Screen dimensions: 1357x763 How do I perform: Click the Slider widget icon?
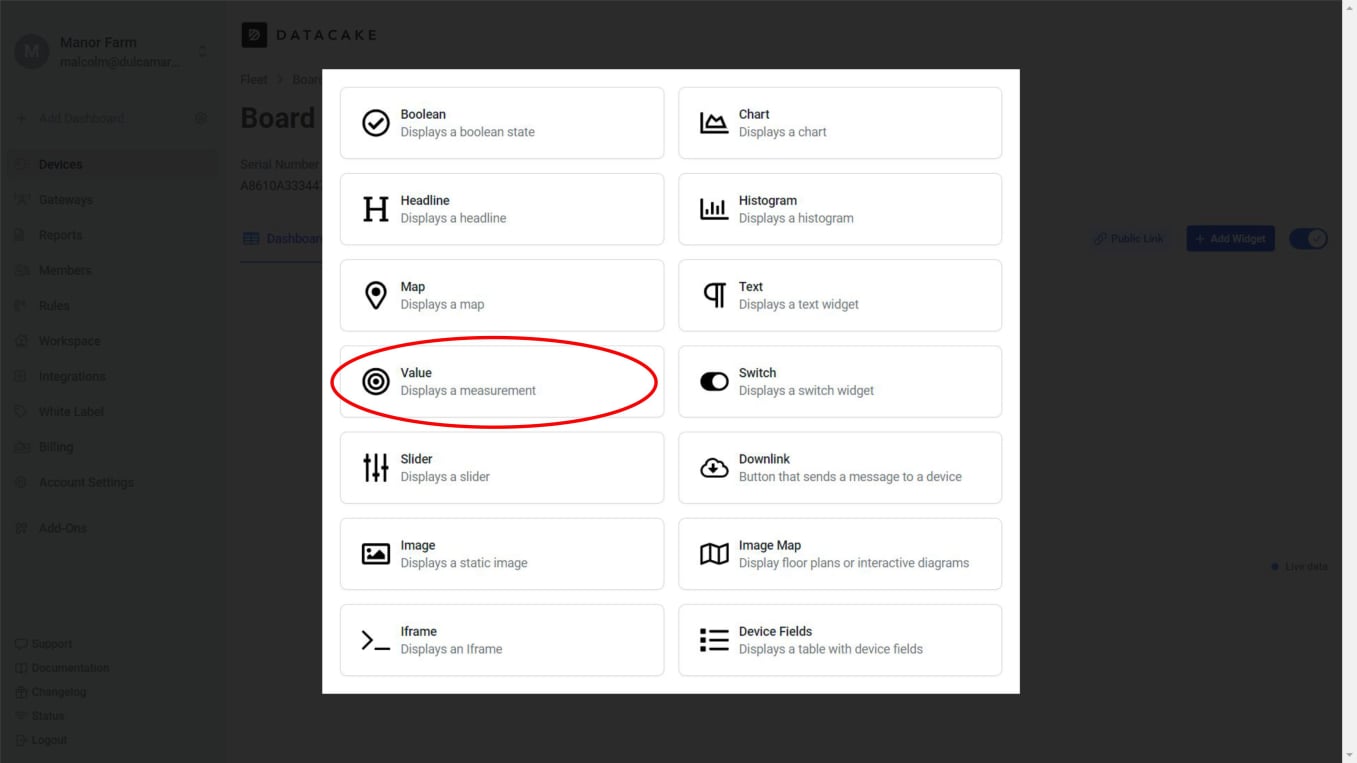[x=375, y=466]
